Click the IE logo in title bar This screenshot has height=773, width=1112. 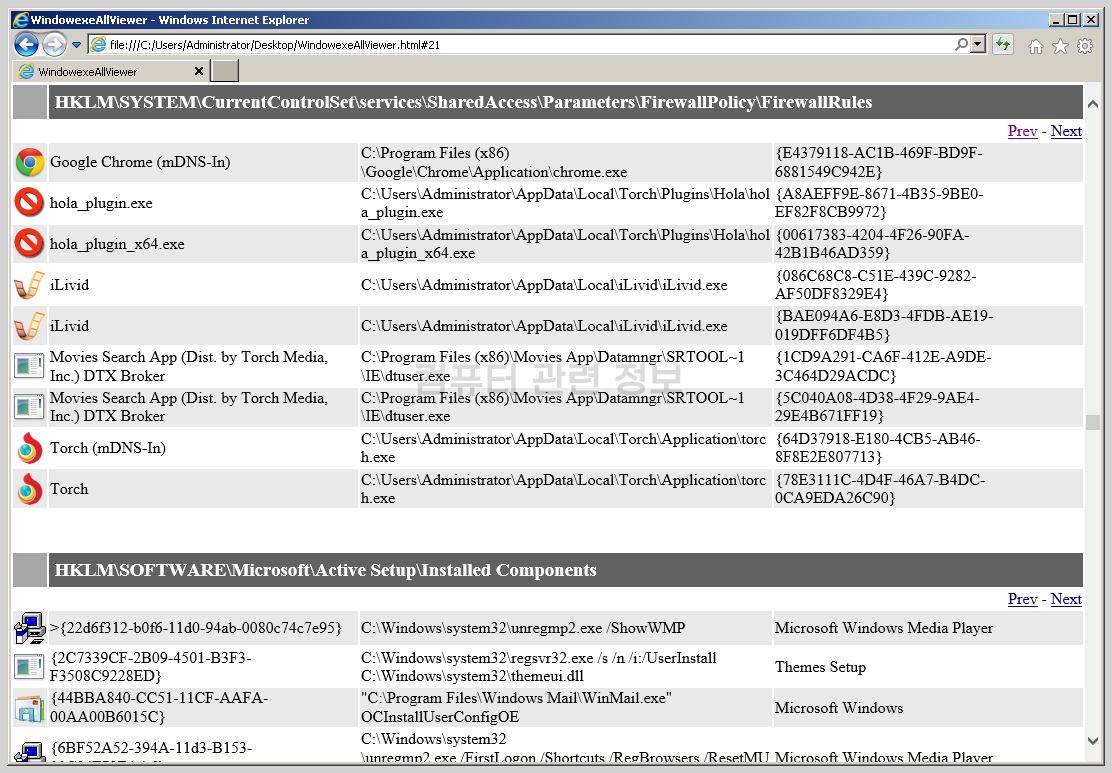tap(21, 20)
